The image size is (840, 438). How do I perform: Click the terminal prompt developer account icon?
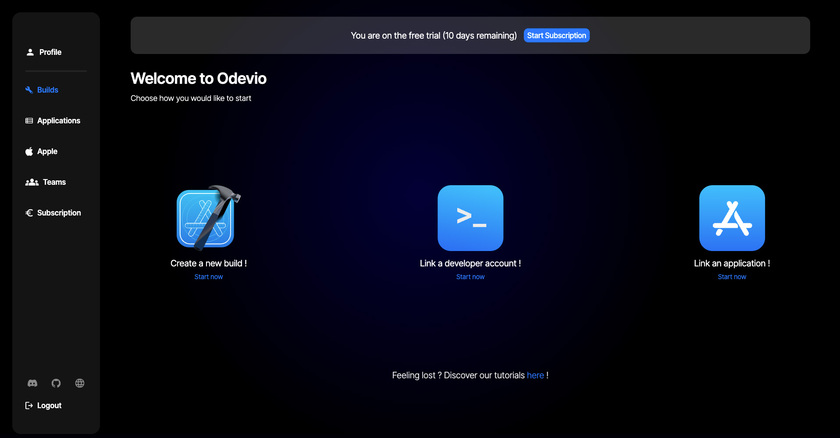click(x=470, y=218)
